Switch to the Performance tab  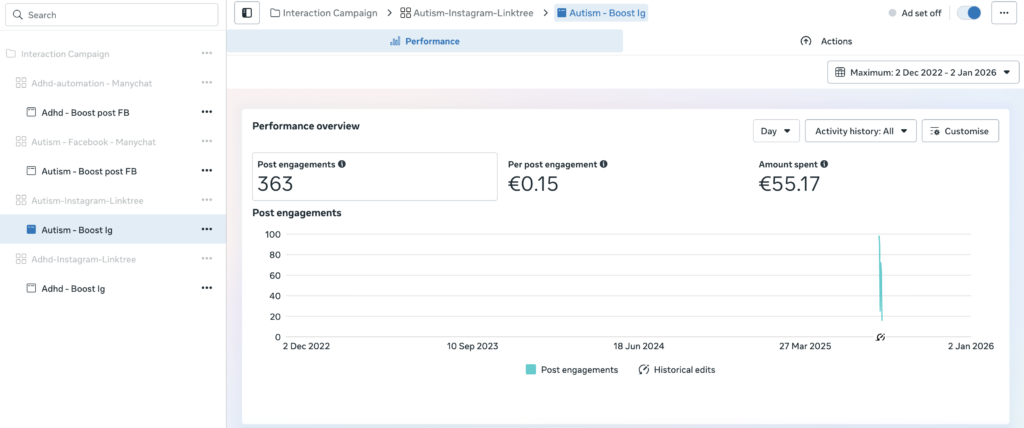[424, 41]
